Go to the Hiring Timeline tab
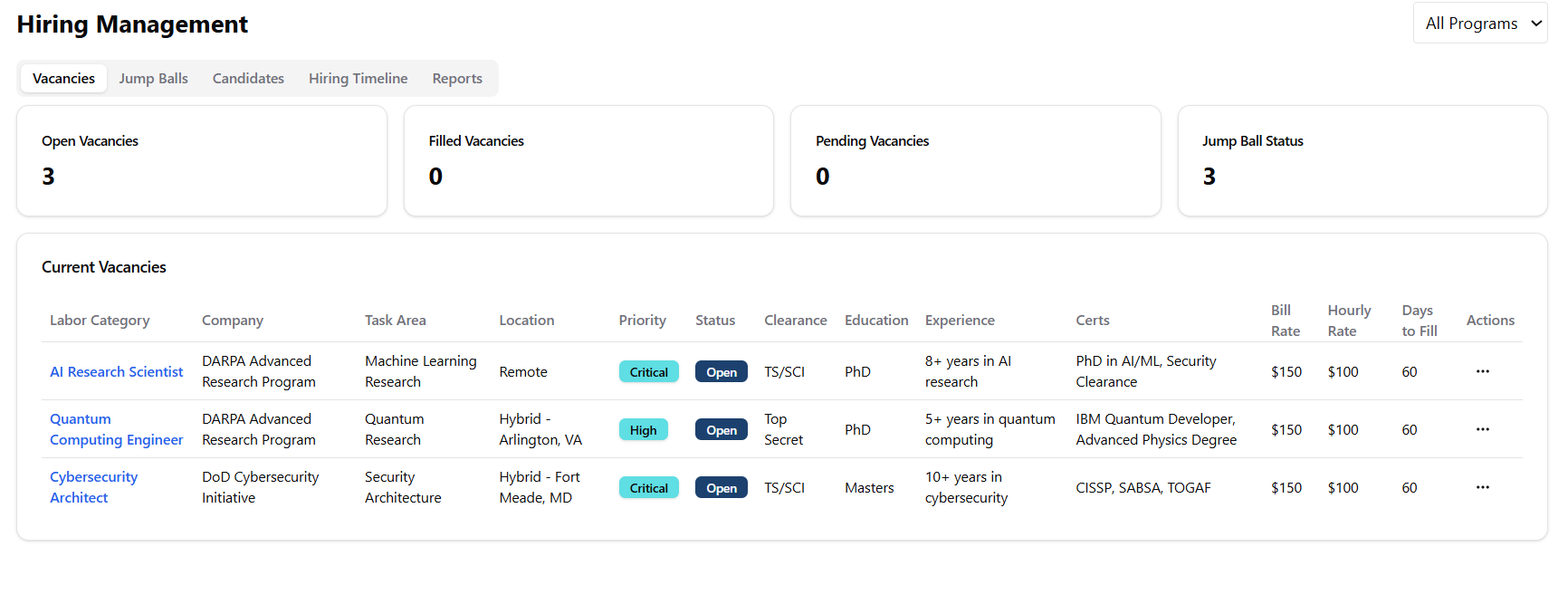Image resolution: width=1568 pixels, height=604 pixels. (x=358, y=79)
